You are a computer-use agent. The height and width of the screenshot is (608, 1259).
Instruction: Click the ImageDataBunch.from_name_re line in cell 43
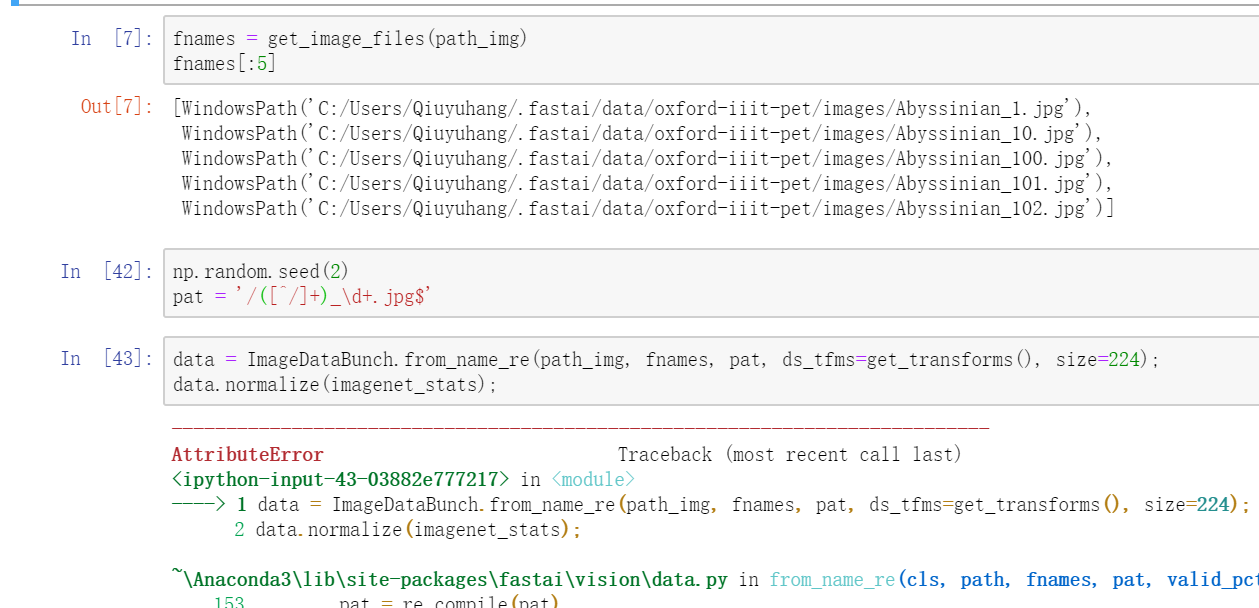point(665,360)
